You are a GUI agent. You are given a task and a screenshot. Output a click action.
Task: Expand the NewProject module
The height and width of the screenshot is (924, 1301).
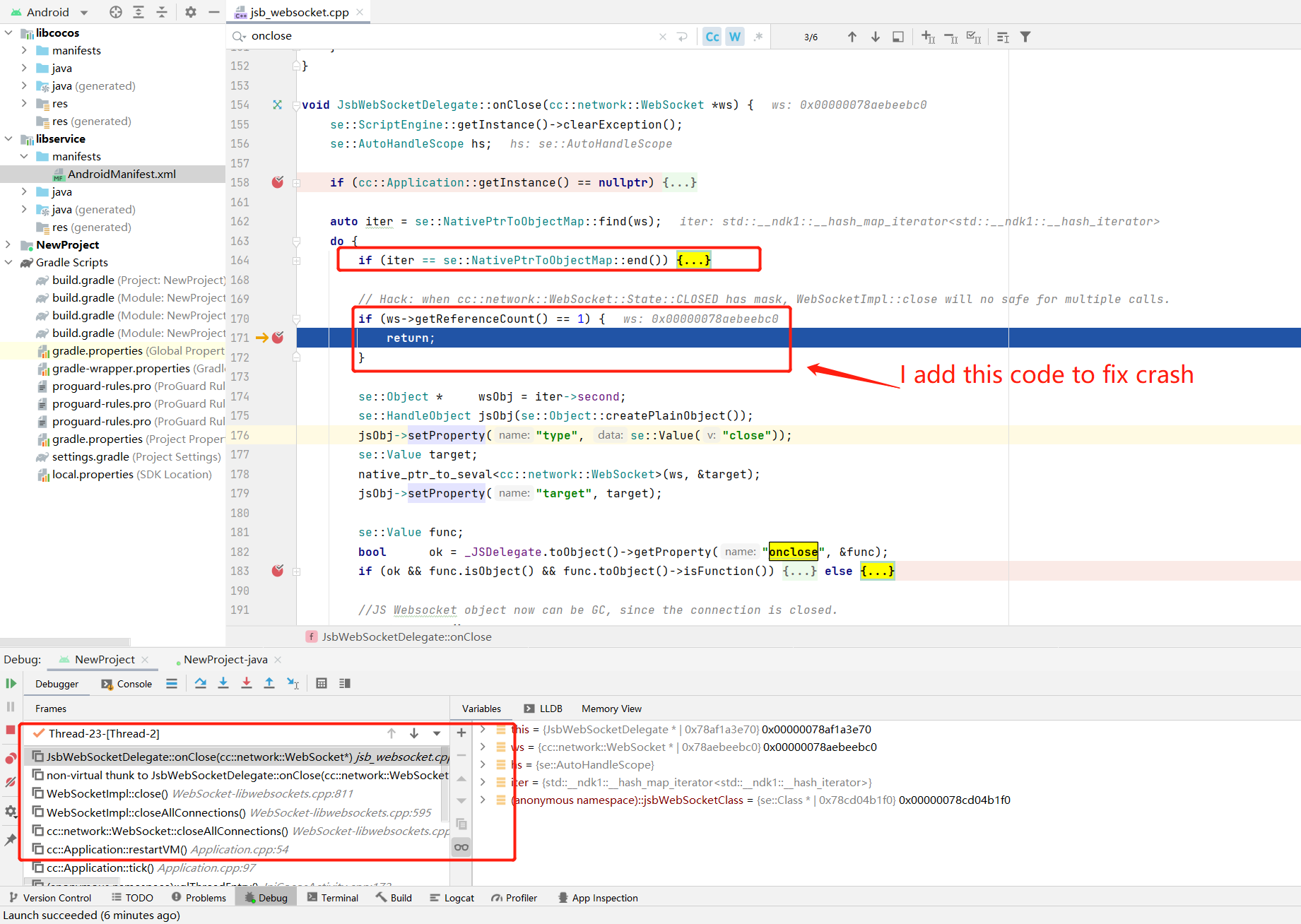click(8, 244)
